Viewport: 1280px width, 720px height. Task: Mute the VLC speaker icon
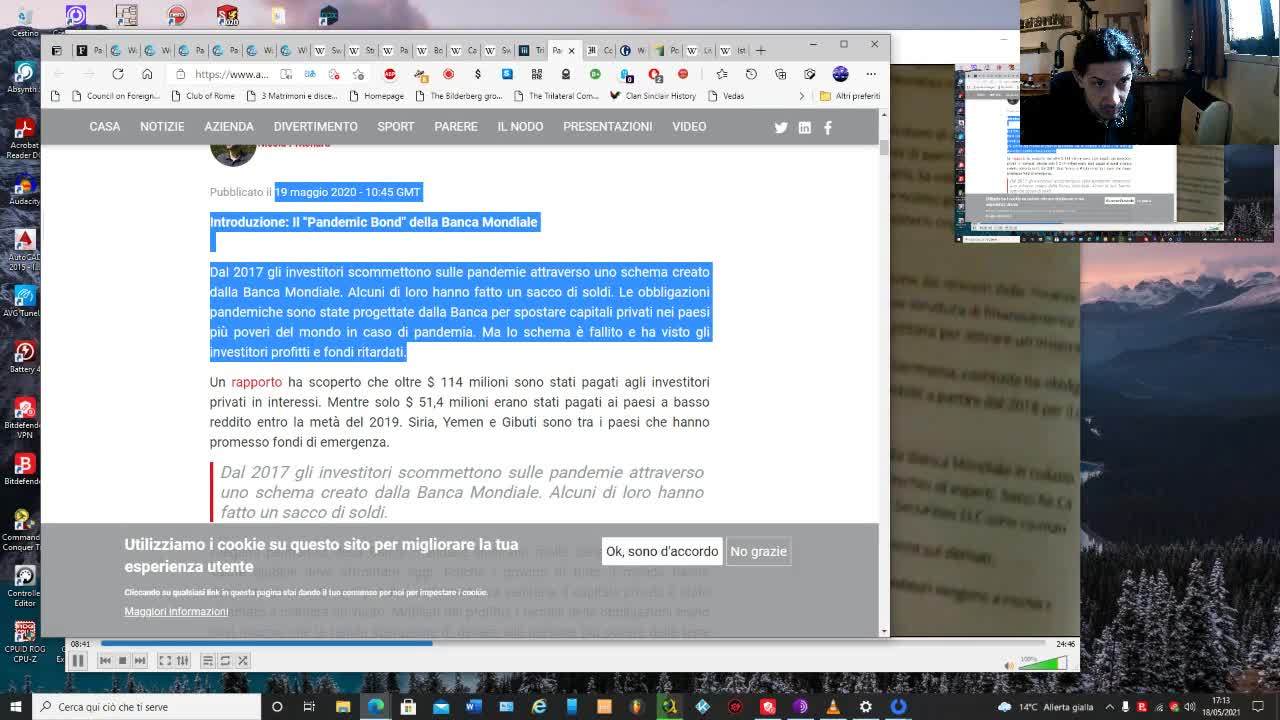point(1008,665)
